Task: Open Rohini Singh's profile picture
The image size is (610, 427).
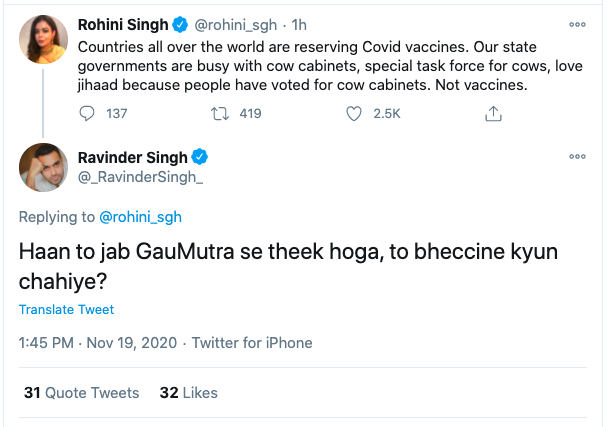Action: (x=44, y=38)
